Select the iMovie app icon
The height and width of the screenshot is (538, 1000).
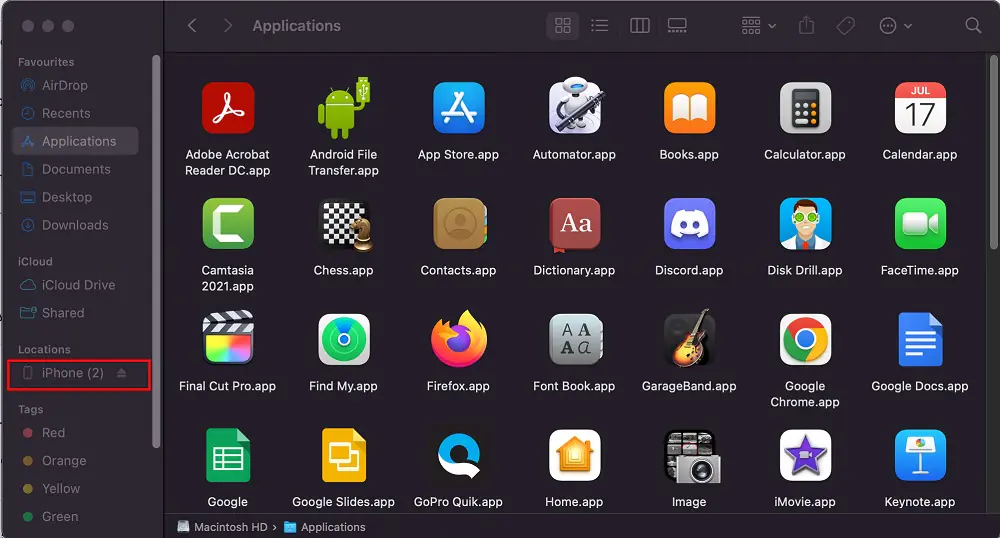(x=805, y=455)
